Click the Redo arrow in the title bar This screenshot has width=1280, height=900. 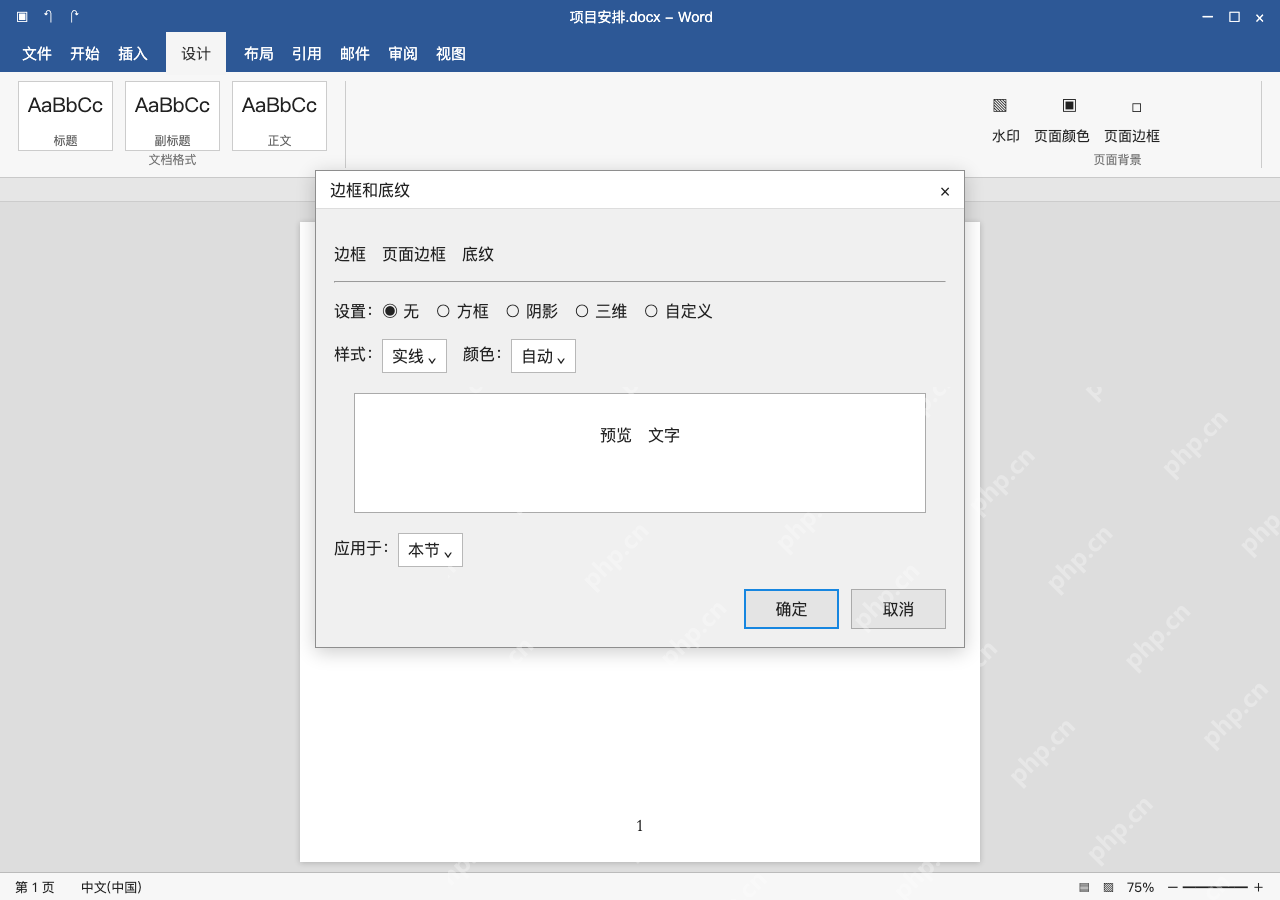click(x=74, y=17)
